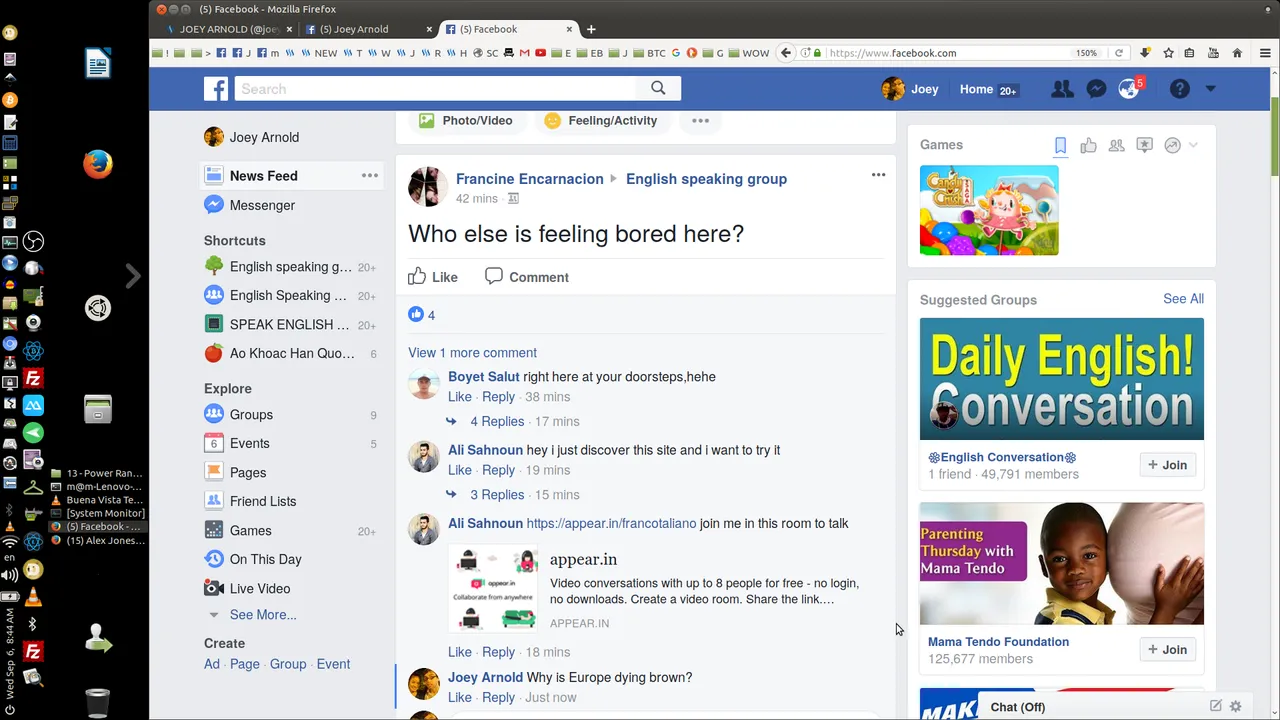
Task: Reload page with the Firefox reload button
Action: tap(1119, 53)
